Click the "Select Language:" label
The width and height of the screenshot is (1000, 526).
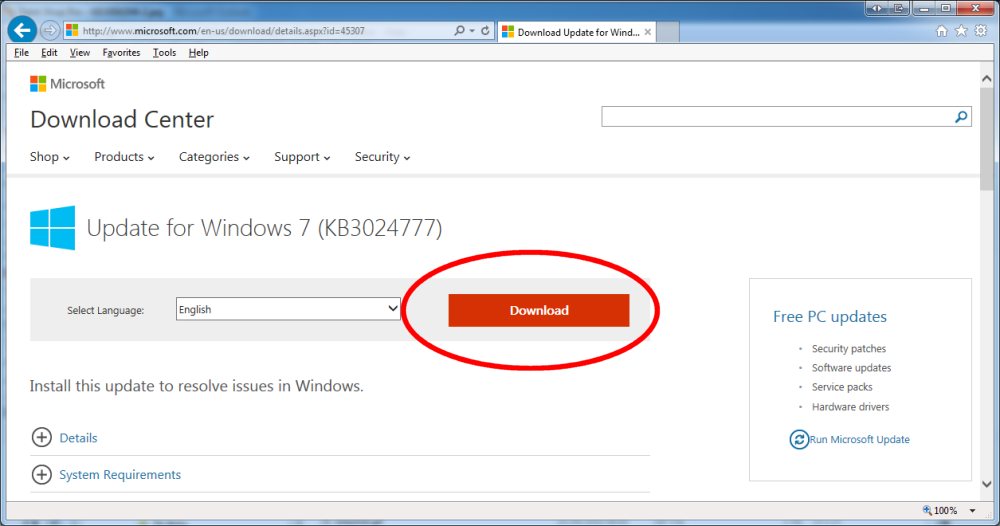(106, 310)
